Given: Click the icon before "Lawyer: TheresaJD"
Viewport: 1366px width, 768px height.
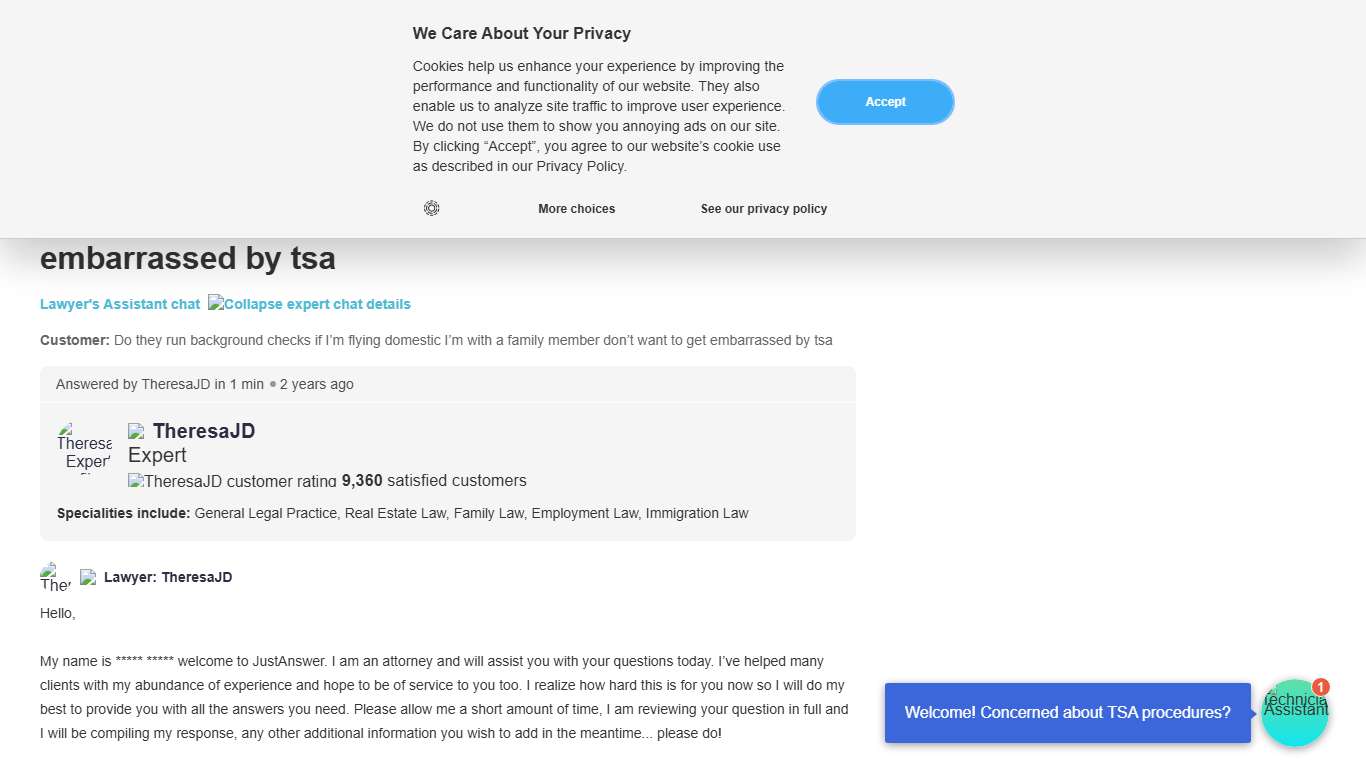Looking at the screenshot, I should (88, 577).
